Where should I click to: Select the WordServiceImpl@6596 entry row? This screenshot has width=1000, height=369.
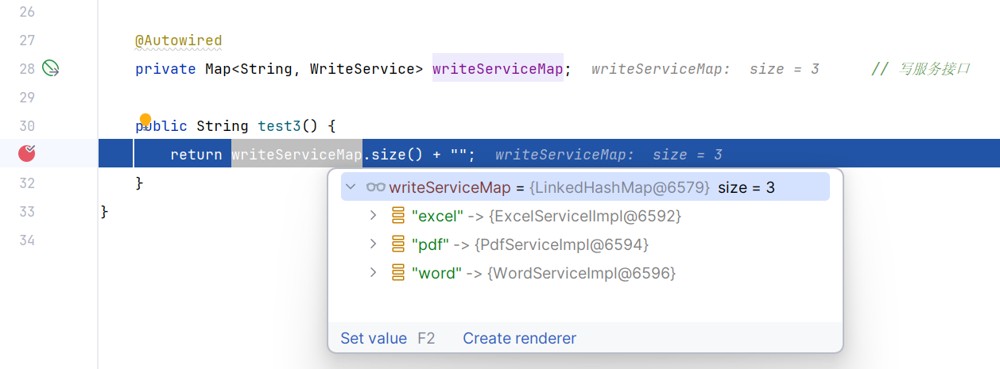[x=585, y=273]
